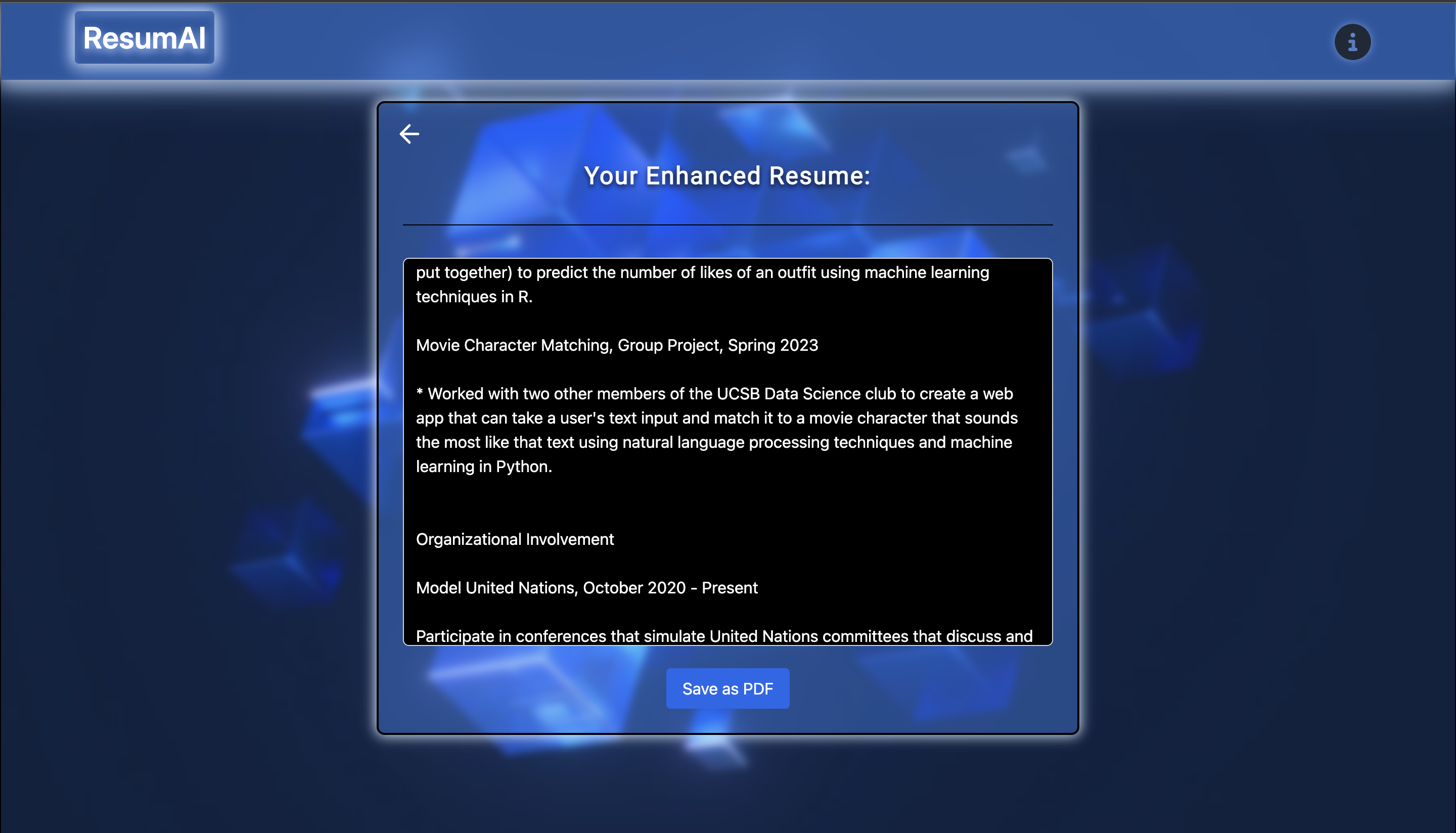The height and width of the screenshot is (833, 1456).
Task: Click the 'Model United Nations' line
Action: pos(496,587)
